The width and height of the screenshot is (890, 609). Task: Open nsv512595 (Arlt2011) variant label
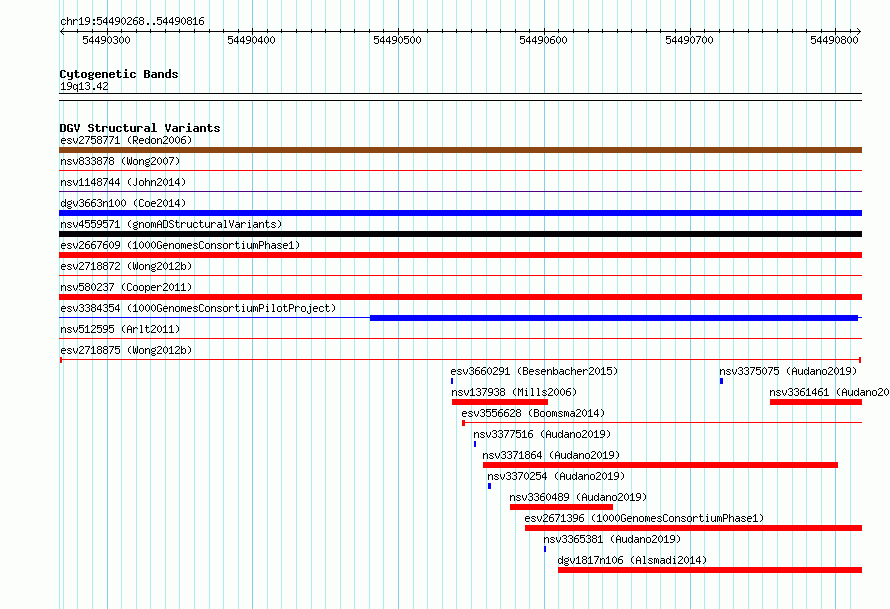coord(120,329)
